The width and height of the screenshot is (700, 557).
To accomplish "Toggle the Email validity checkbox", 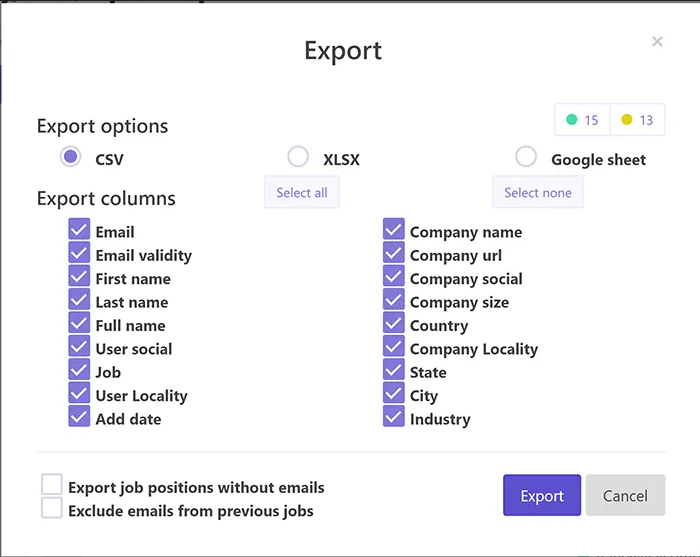I will (79, 254).
